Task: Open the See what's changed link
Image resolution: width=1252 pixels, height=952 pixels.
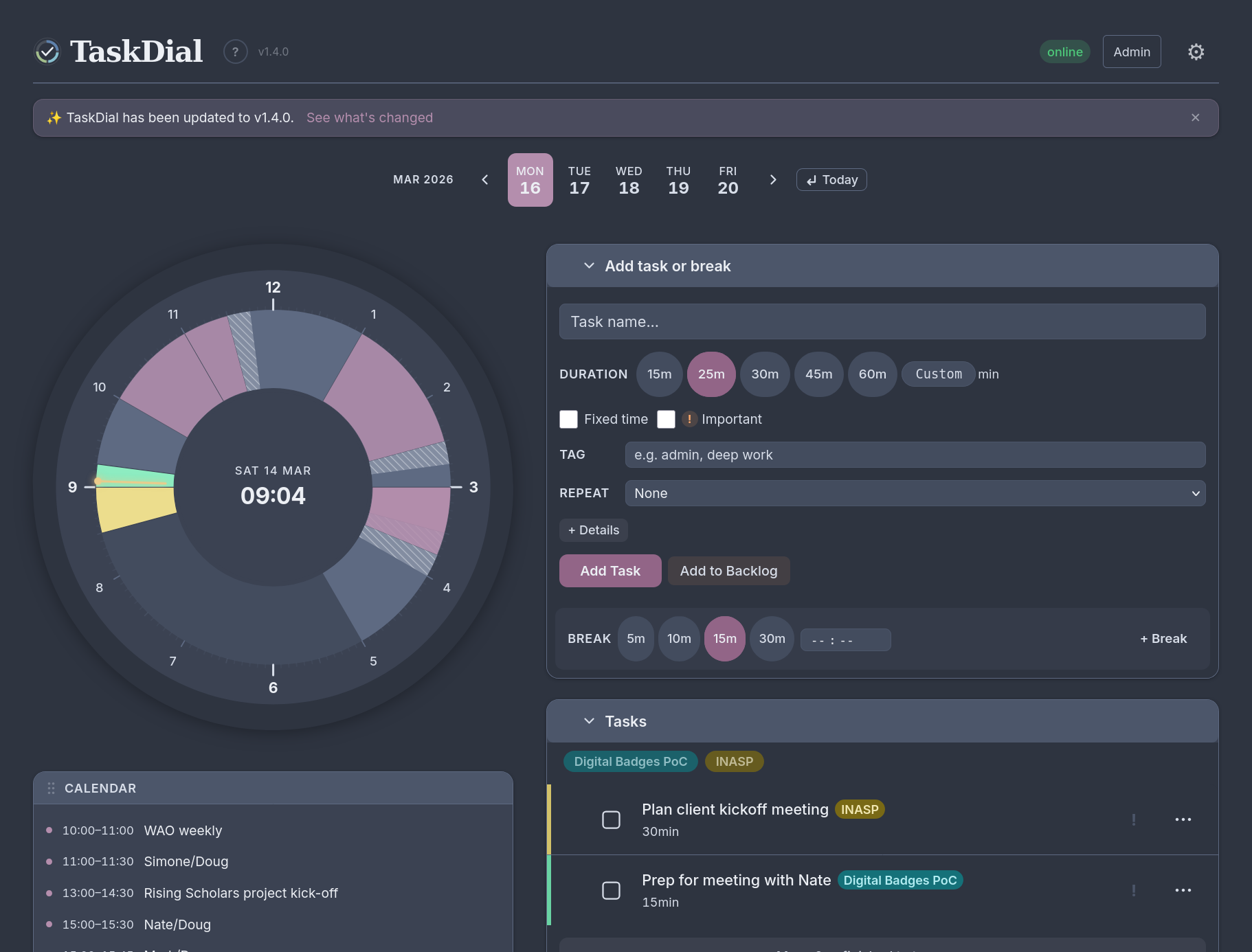Action: click(x=369, y=117)
